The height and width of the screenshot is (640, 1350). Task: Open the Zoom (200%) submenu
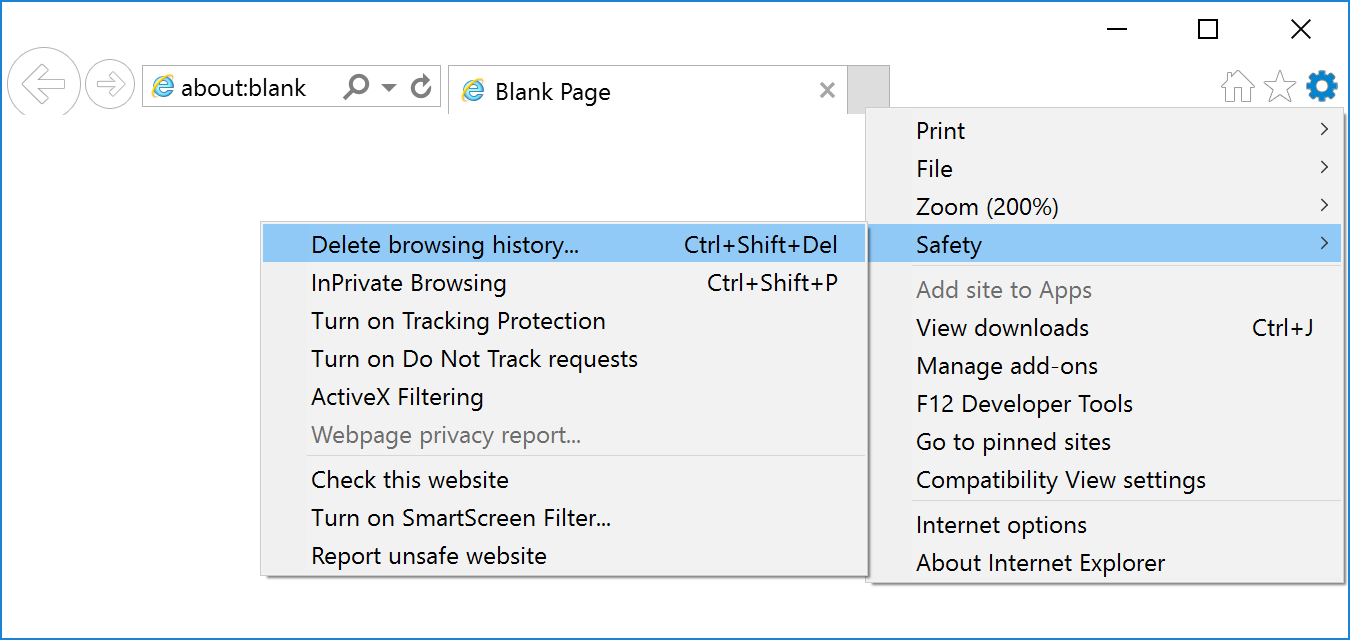(1105, 207)
